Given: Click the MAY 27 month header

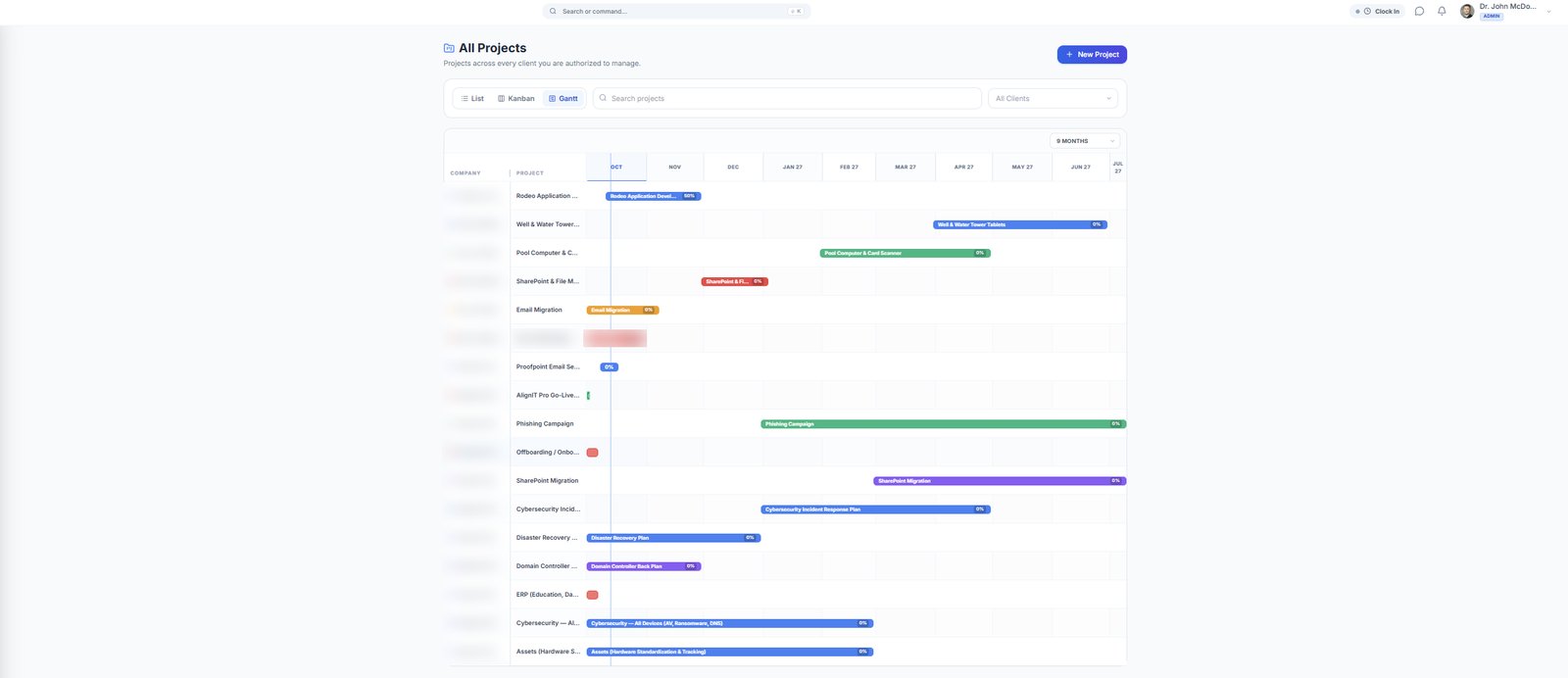Looking at the screenshot, I should (1022, 168).
